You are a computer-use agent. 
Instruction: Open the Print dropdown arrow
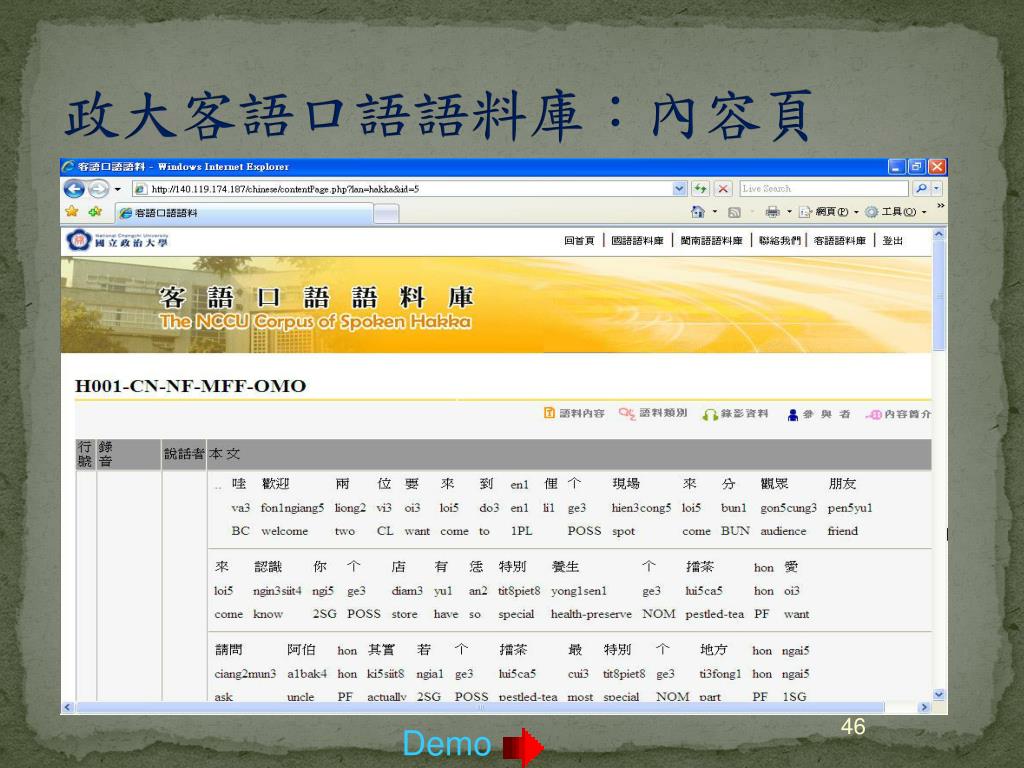(x=789, y=212)
